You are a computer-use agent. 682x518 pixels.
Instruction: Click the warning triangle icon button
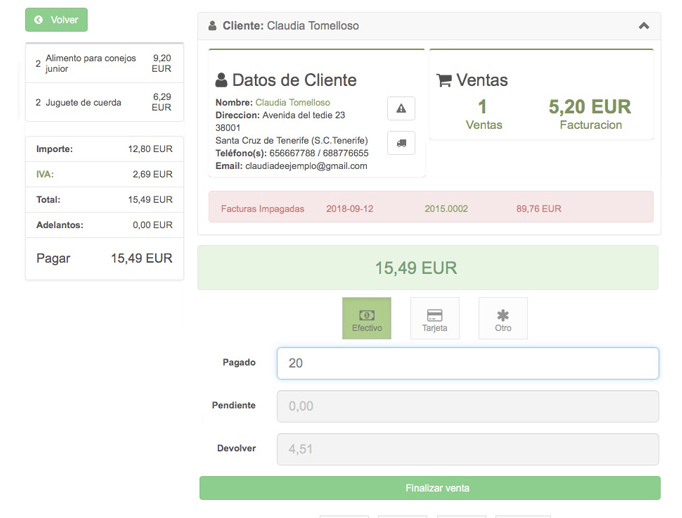tap(401, 108)
